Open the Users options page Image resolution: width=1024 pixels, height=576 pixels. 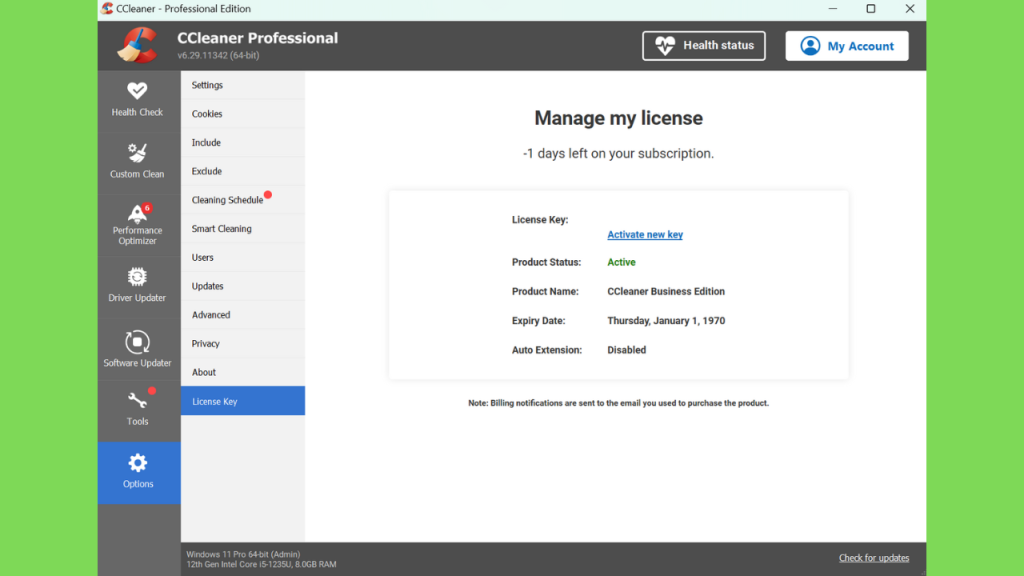coord(243,257)
